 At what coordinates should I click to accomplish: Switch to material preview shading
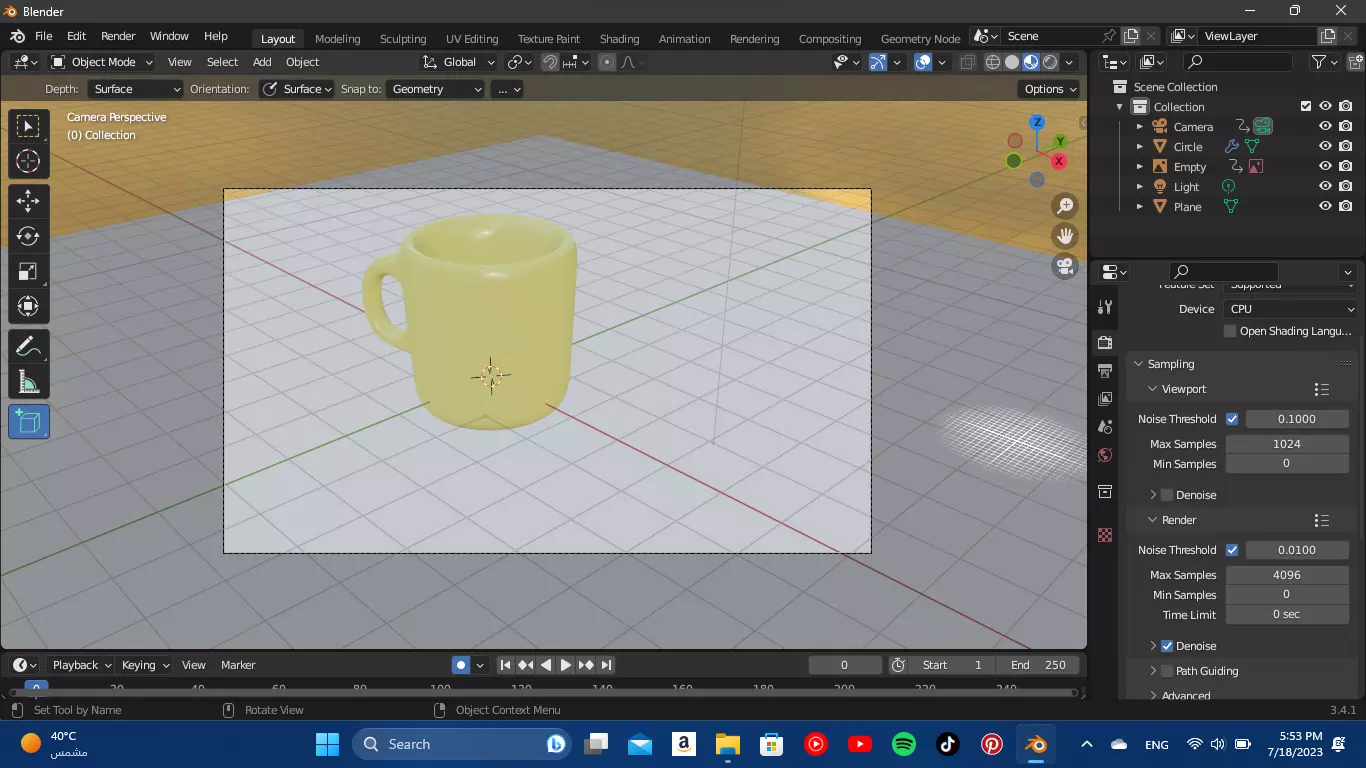(x=1031, y=62)
